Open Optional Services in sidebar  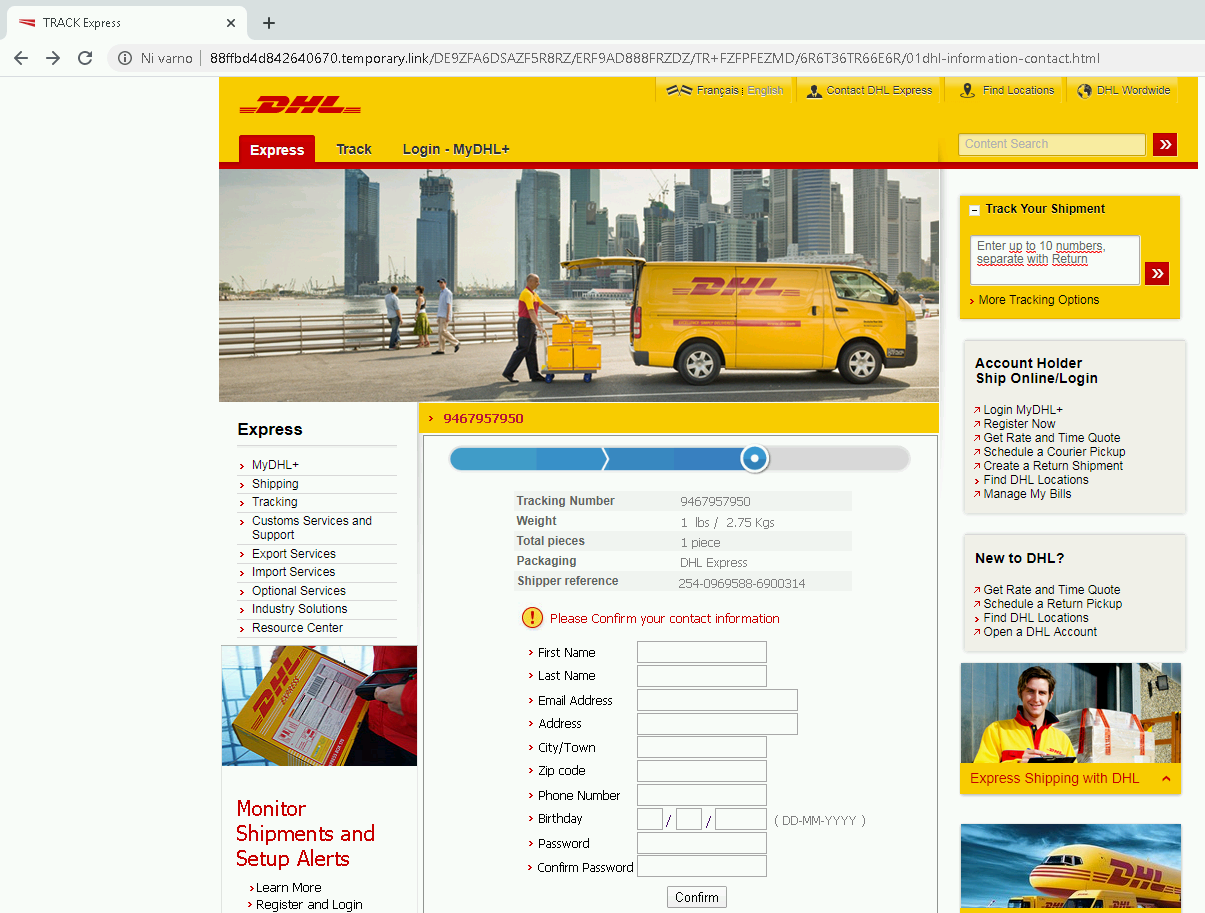(x=298, y=591)
